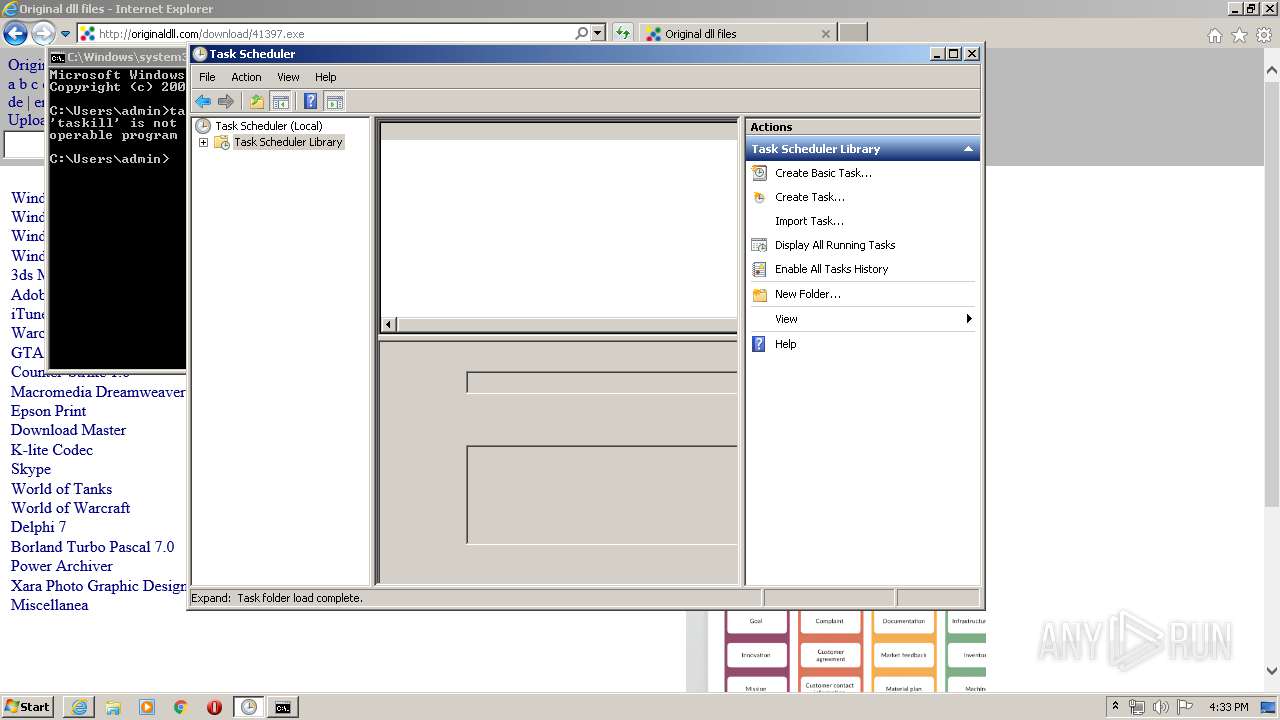1280x720 pixels.
Task: Open the World of Warcraft link
Action: point(70,508)
